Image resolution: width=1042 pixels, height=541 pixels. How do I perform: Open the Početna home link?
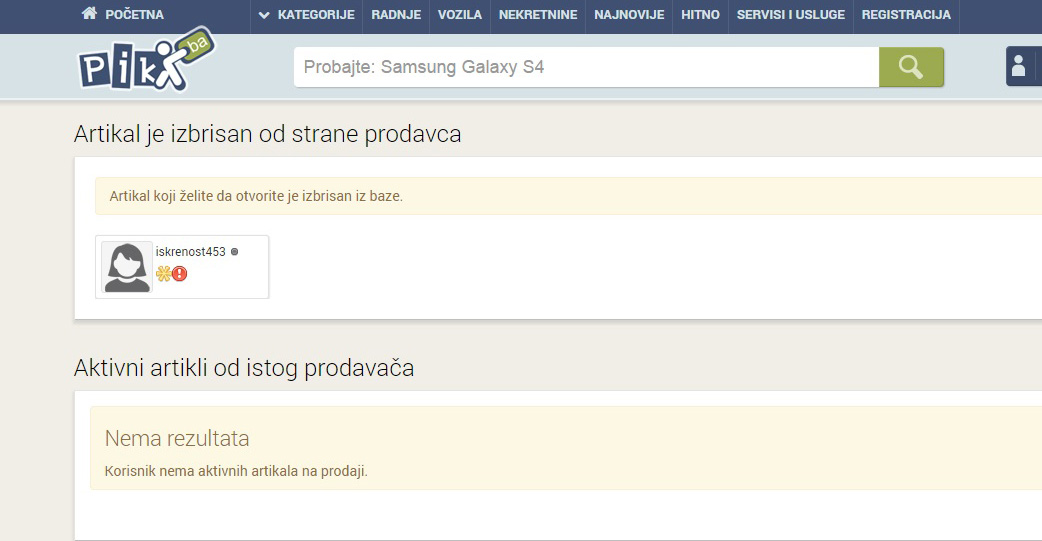point(134,15)
